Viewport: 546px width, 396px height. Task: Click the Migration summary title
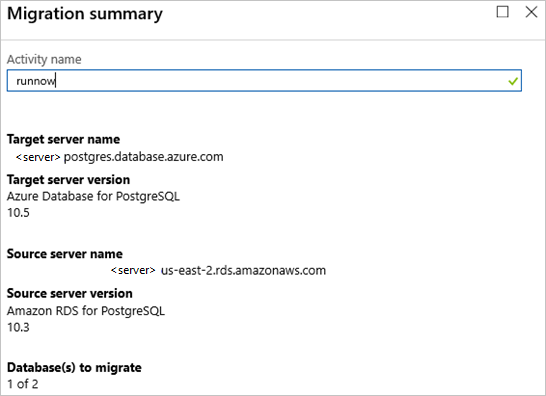tap(85, 14)
